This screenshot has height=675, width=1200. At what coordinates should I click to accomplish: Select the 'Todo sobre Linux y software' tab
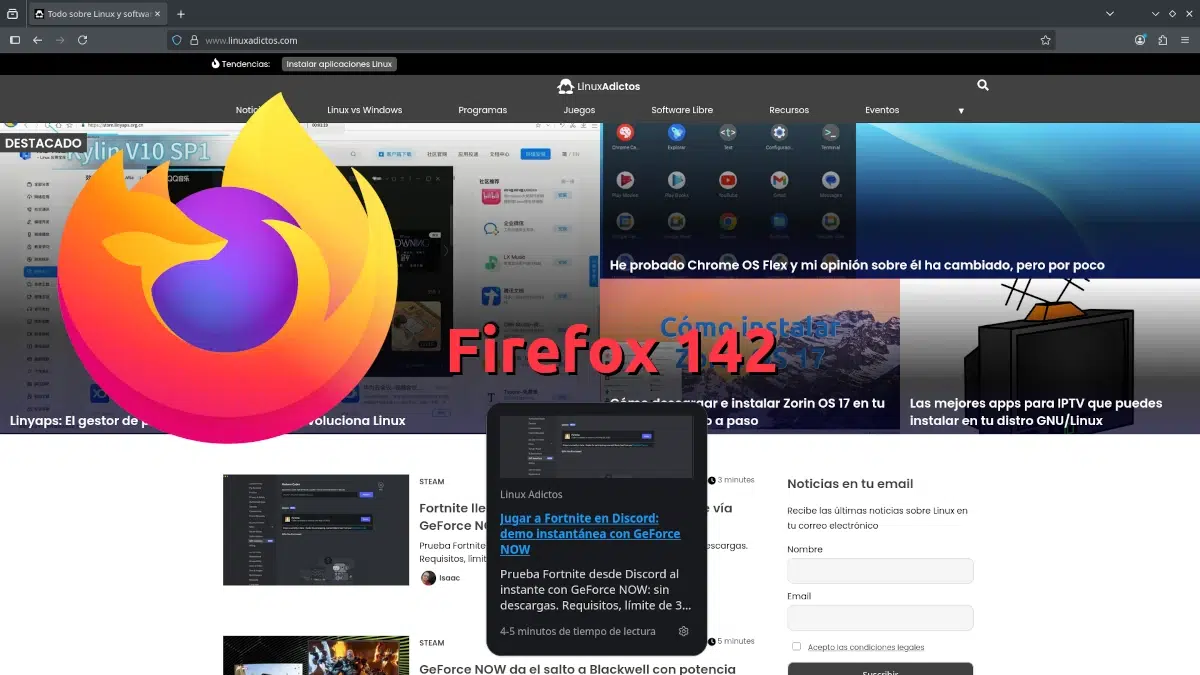[x=90, y=14]
